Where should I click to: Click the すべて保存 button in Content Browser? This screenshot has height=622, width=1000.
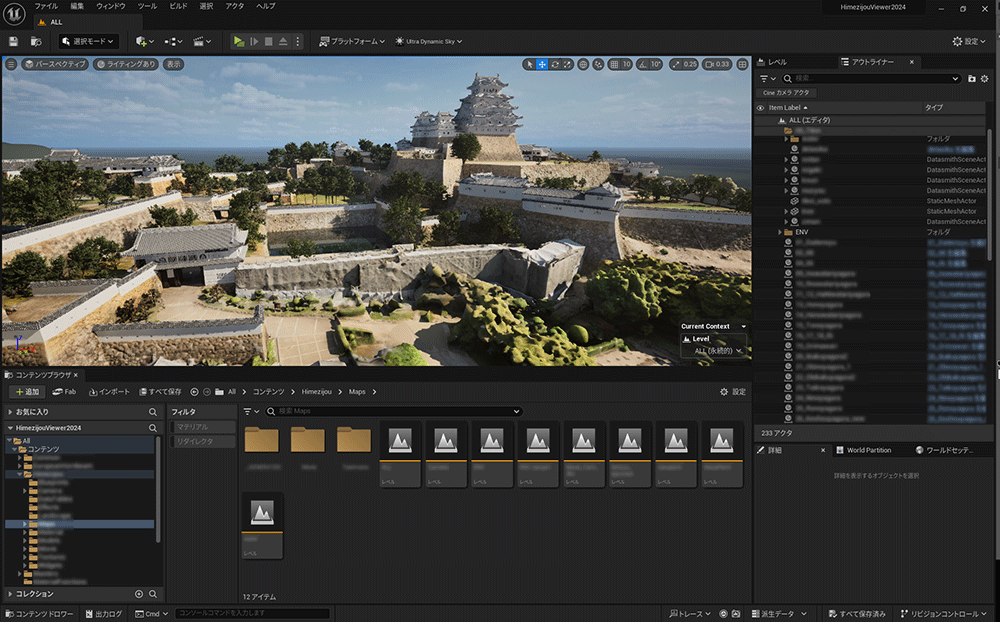(x=161, y=392)
